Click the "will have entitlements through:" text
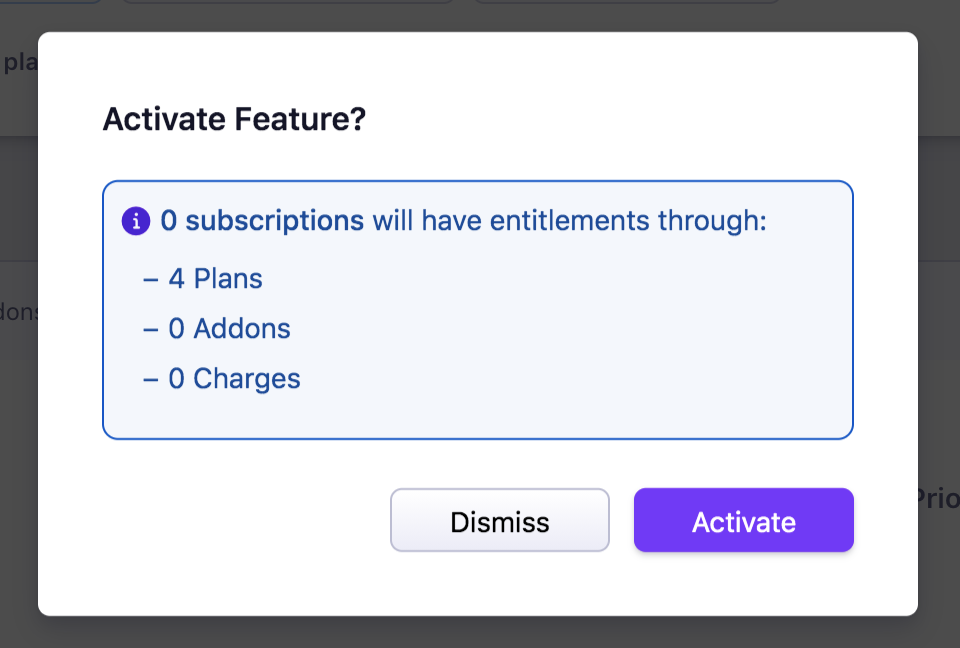The width and height of the screenshot is (960, 648). 569,221
